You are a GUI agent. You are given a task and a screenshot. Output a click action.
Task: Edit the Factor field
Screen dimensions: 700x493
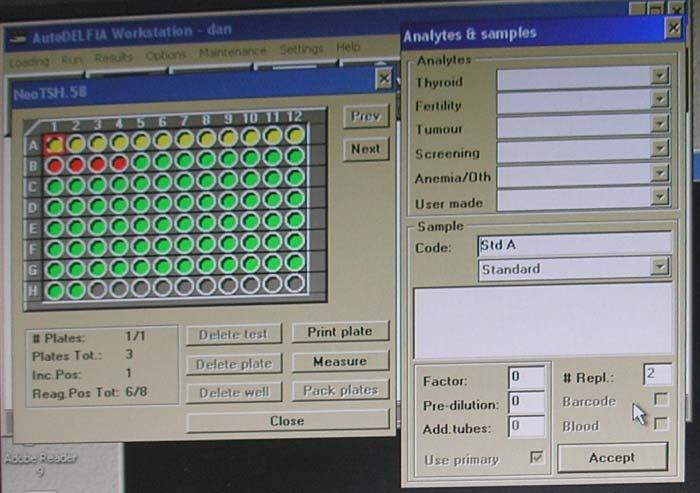click(x=527, y=377)
